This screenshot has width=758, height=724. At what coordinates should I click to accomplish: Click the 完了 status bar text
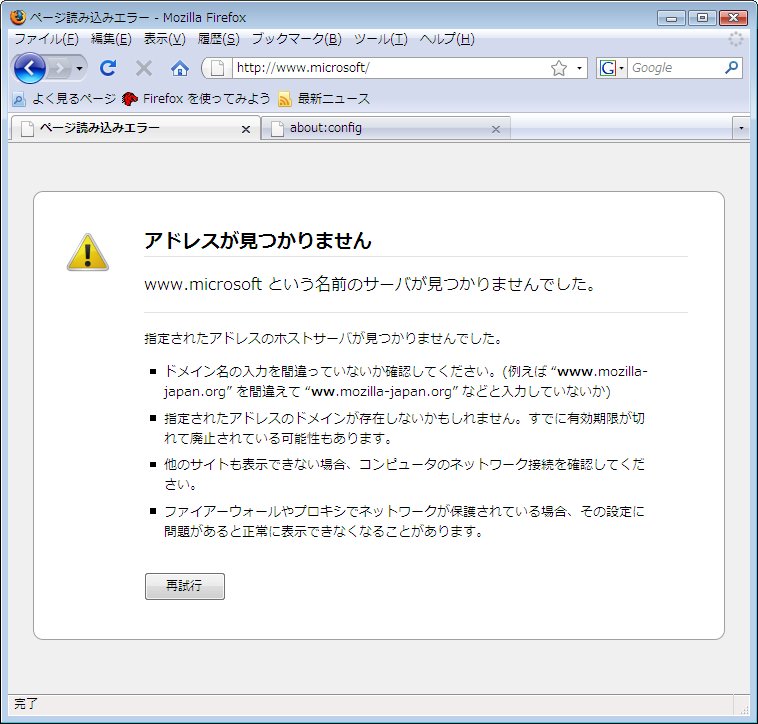[x=25, y=703]
